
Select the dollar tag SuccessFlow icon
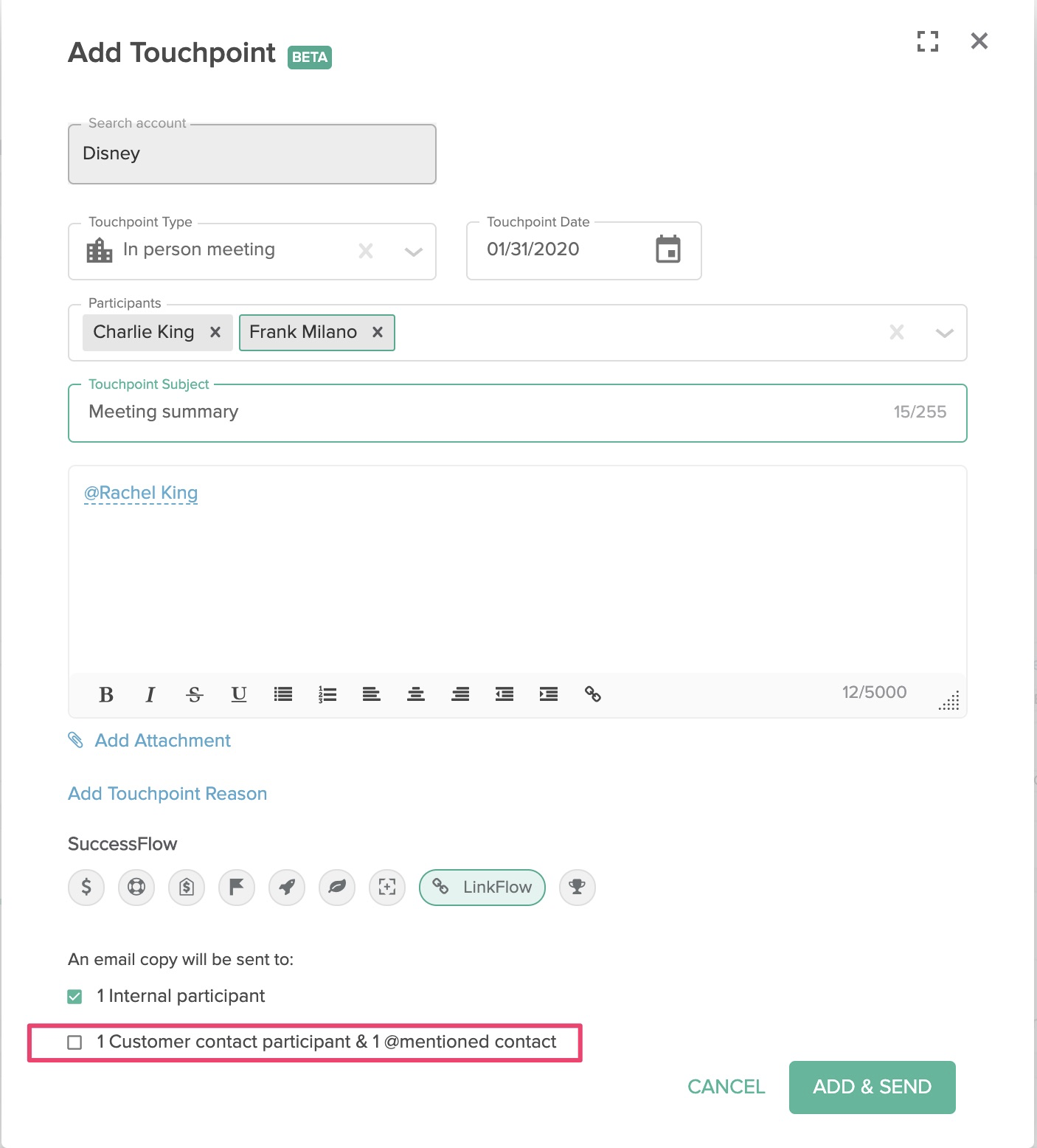click(x=187, y=887)
